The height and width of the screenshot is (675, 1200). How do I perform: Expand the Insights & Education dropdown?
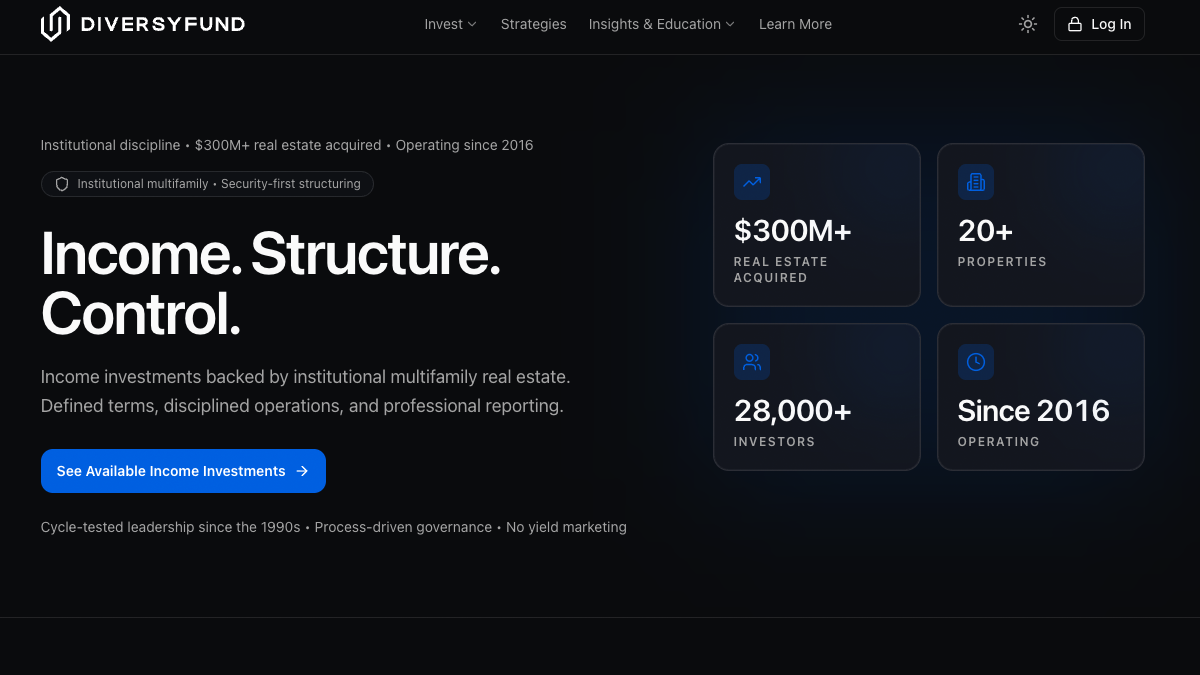click(x=661, y=24)
